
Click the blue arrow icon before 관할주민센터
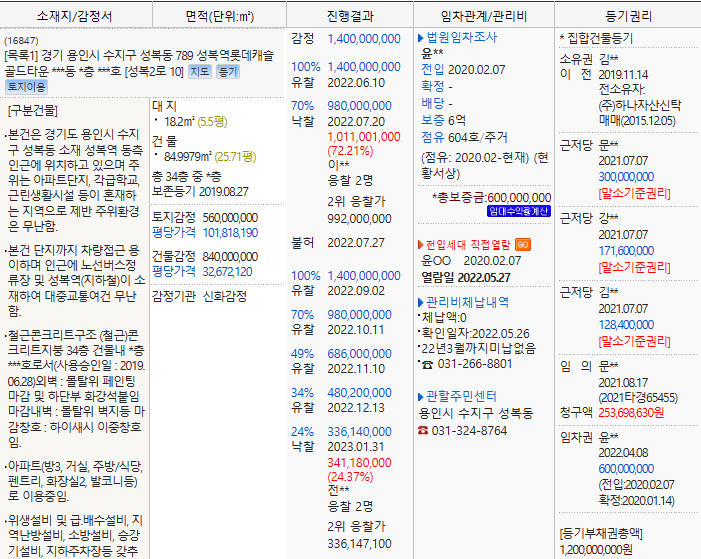point(420,396)
